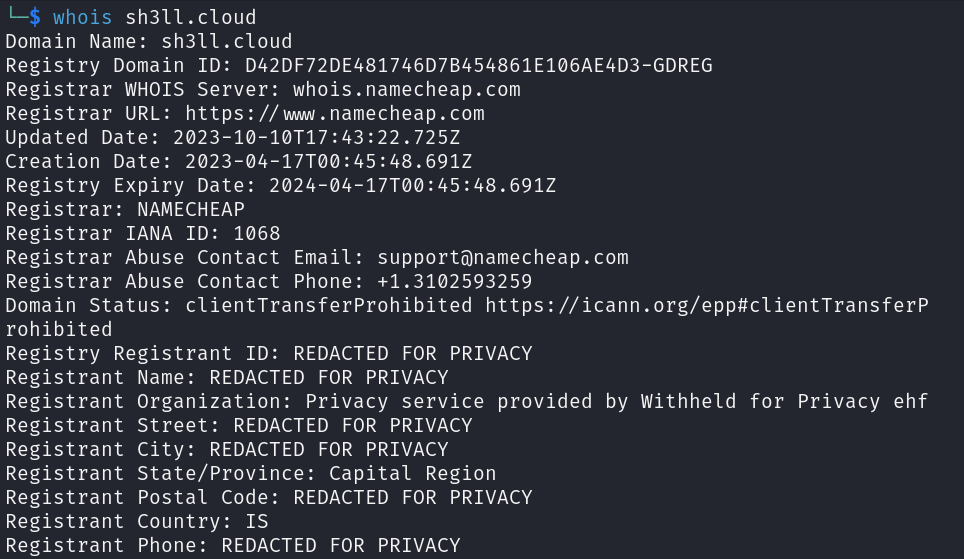Click the Registrant Phone redacted value
The height and width of the screenshot is (559, 964).
point(341,545)
